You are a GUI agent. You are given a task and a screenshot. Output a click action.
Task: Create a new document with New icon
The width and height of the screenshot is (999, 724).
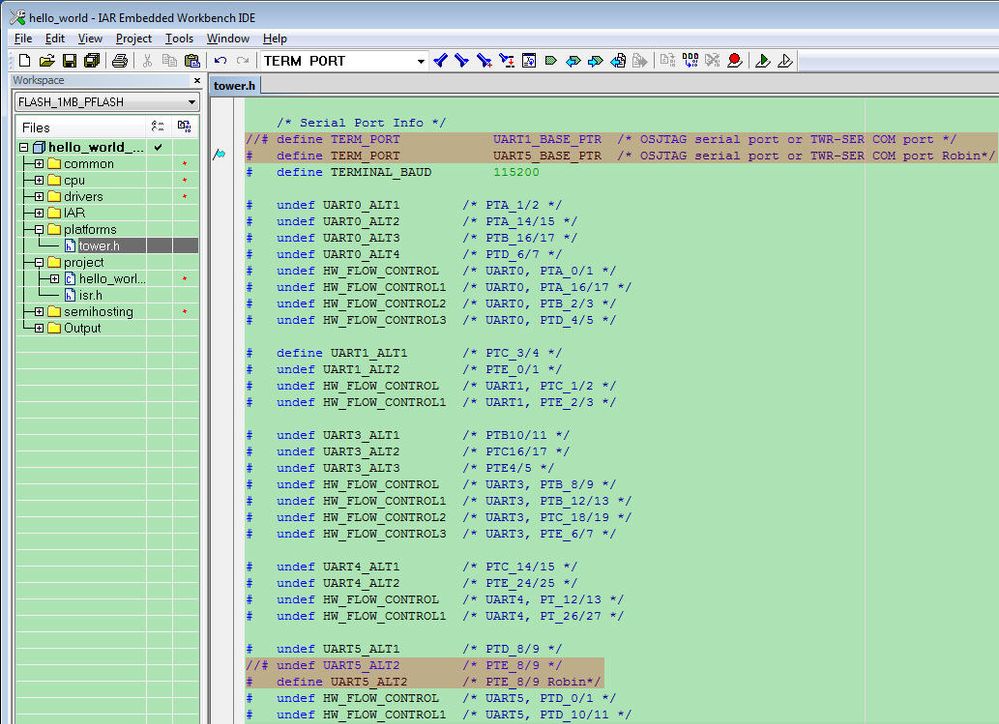[x=24, y=61]
